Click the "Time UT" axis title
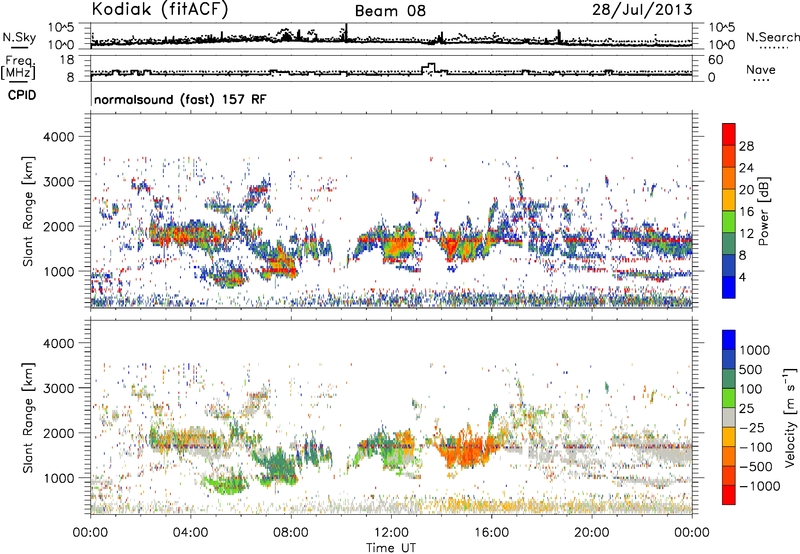 click(x=391, y=548)
